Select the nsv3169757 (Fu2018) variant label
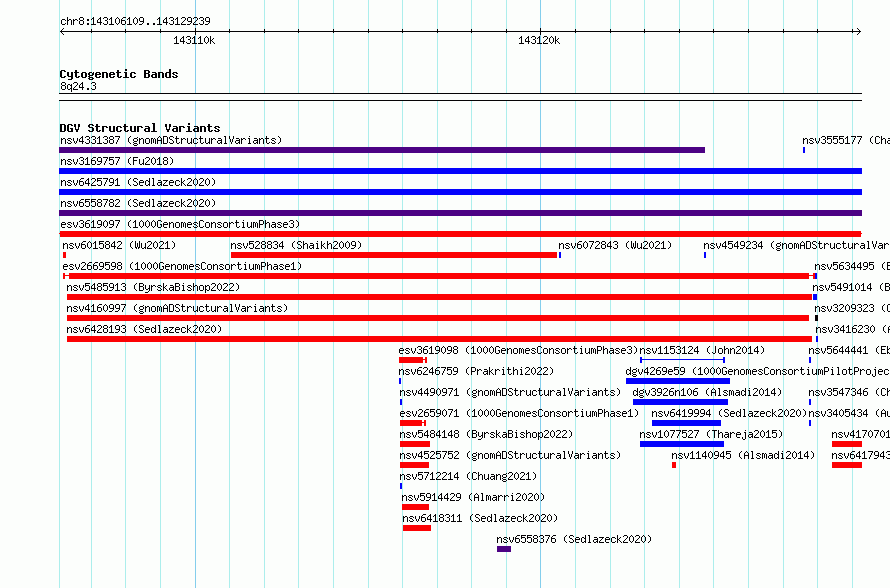The height and width of the screenshot is (588, 890). click(x=117, y=161)
